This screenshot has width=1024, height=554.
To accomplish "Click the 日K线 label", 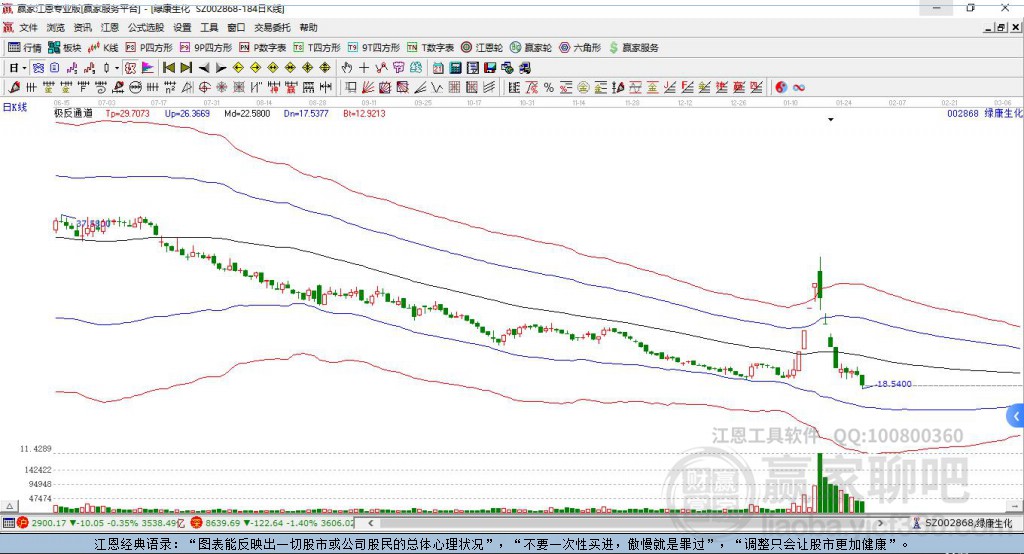I will [15, 107].
